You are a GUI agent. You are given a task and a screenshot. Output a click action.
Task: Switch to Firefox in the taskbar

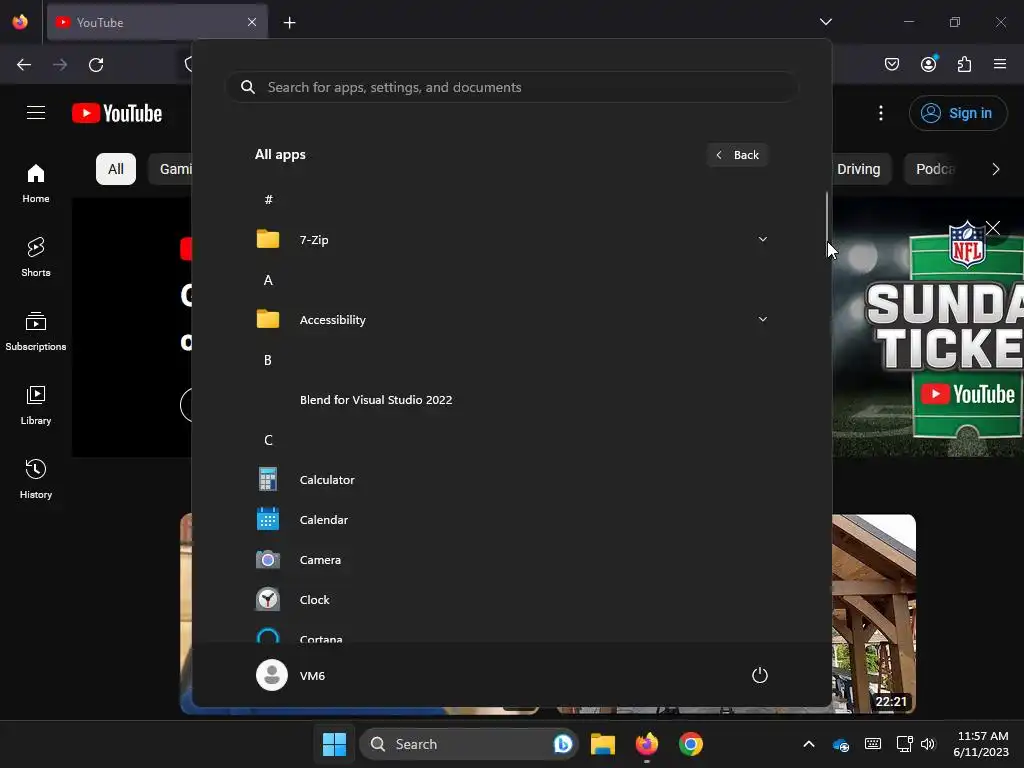click(647, 744)
